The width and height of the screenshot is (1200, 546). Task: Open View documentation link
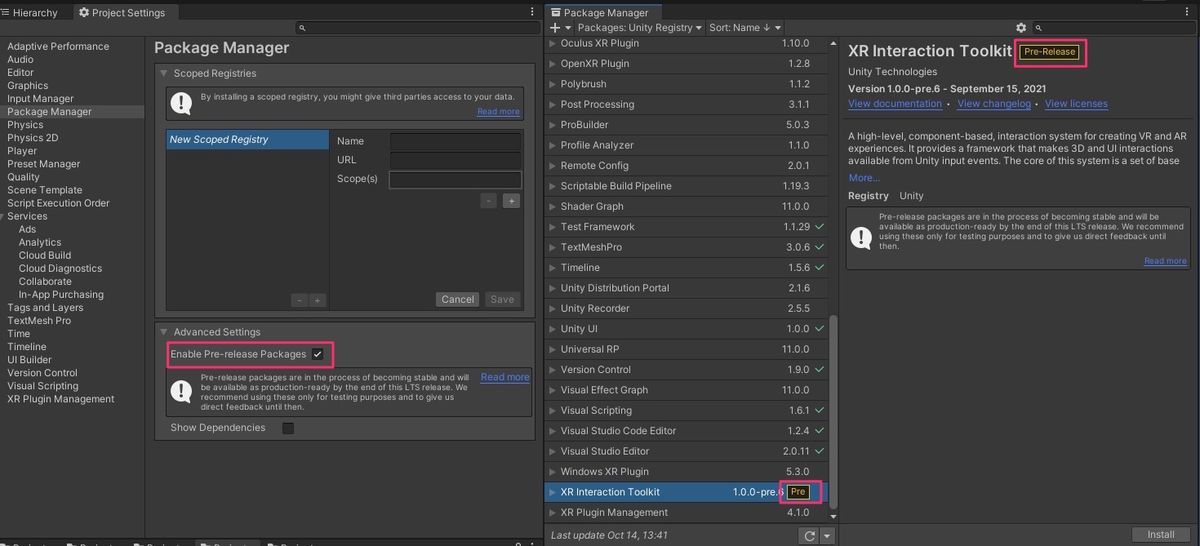(895, 103)
